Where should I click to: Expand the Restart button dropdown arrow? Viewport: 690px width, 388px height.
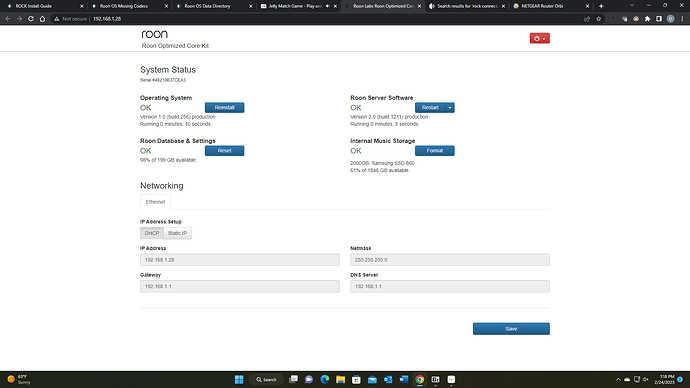click(x=450, y=107)
